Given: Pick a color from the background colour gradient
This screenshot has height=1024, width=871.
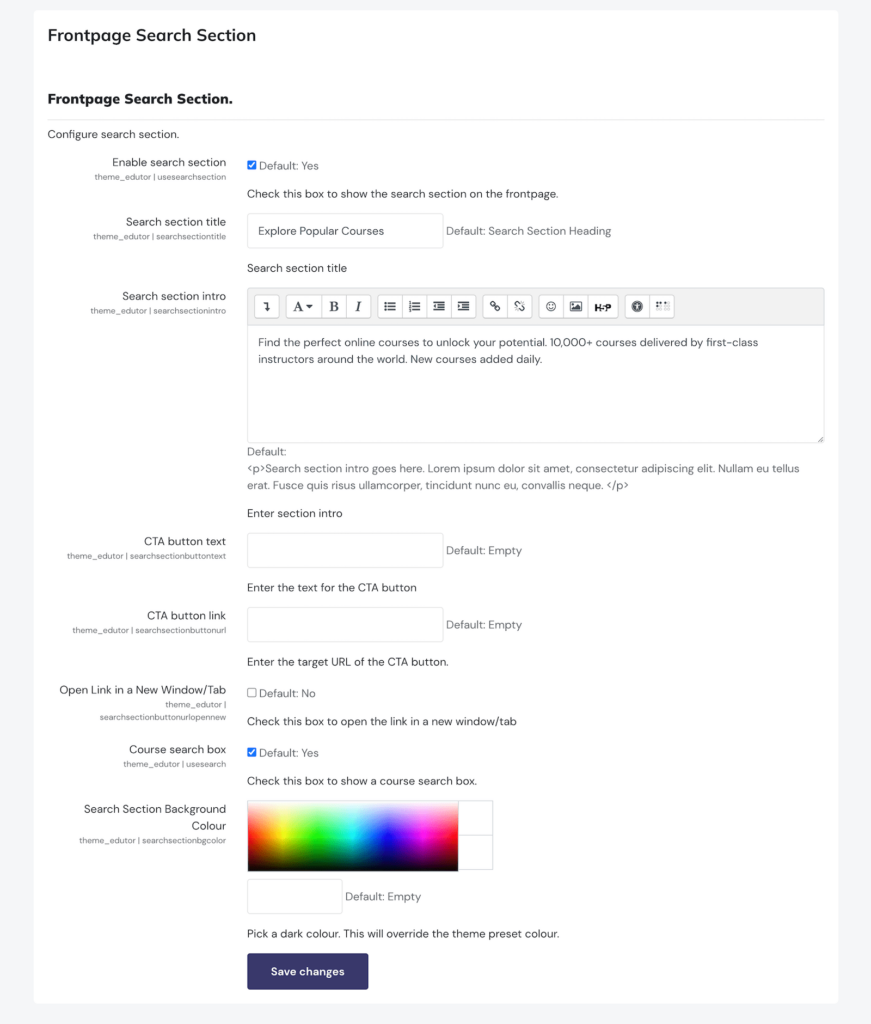Looking at the screenshot, I should [350, 835].
